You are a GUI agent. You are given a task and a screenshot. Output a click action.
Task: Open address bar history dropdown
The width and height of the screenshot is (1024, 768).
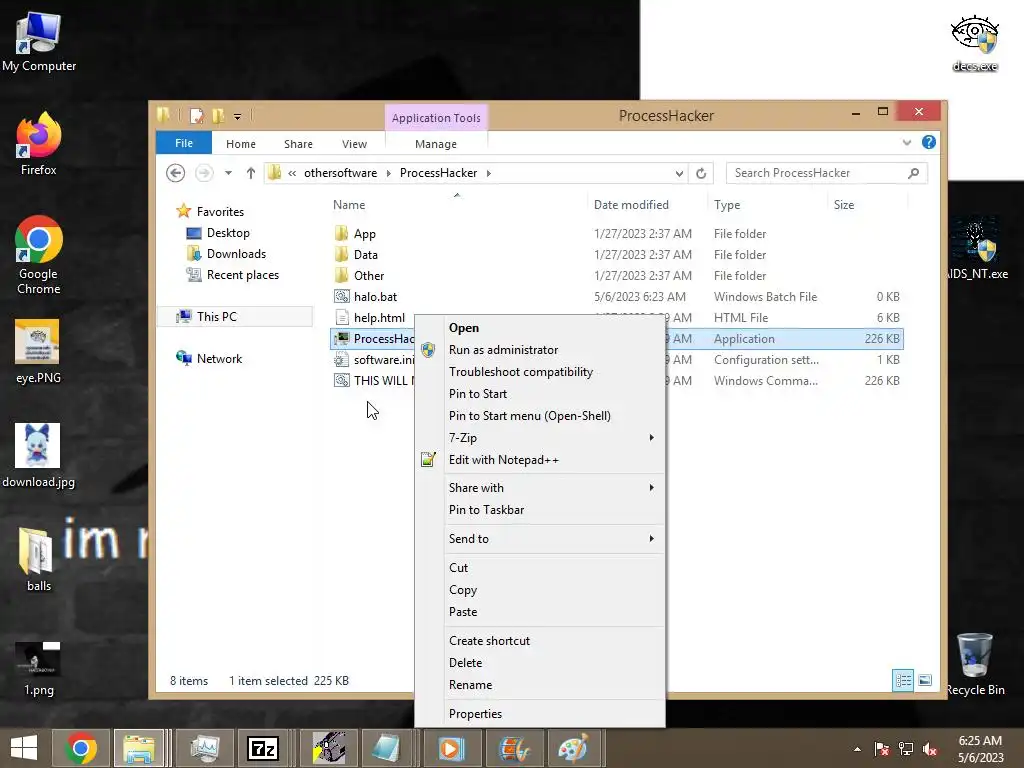[679, 173]
